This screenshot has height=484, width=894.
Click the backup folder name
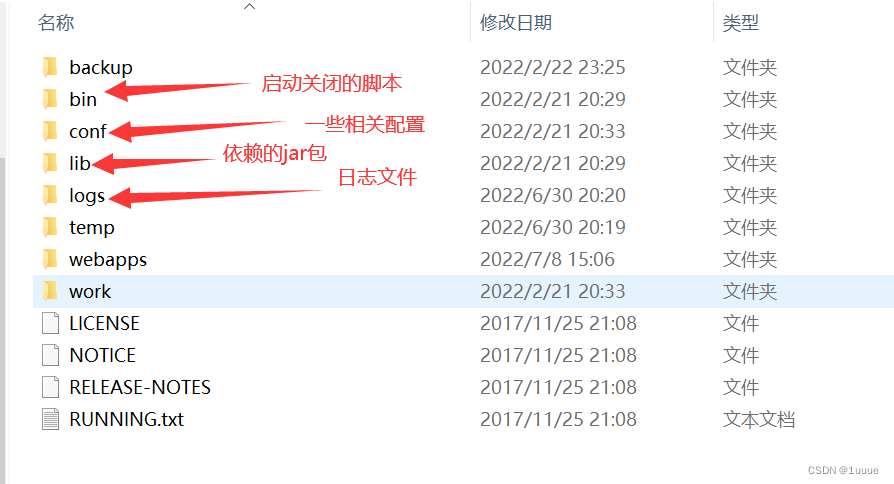coord(101,68)
